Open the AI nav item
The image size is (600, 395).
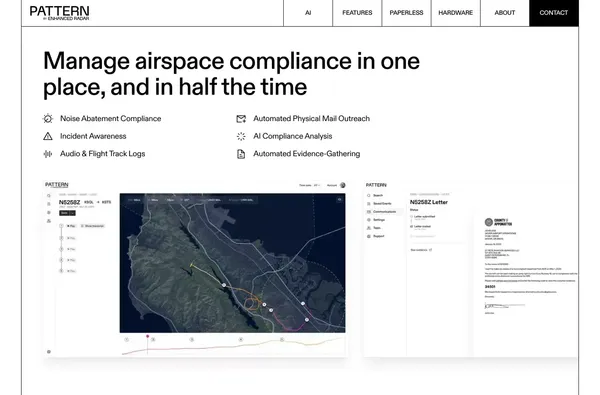[308, 13]
